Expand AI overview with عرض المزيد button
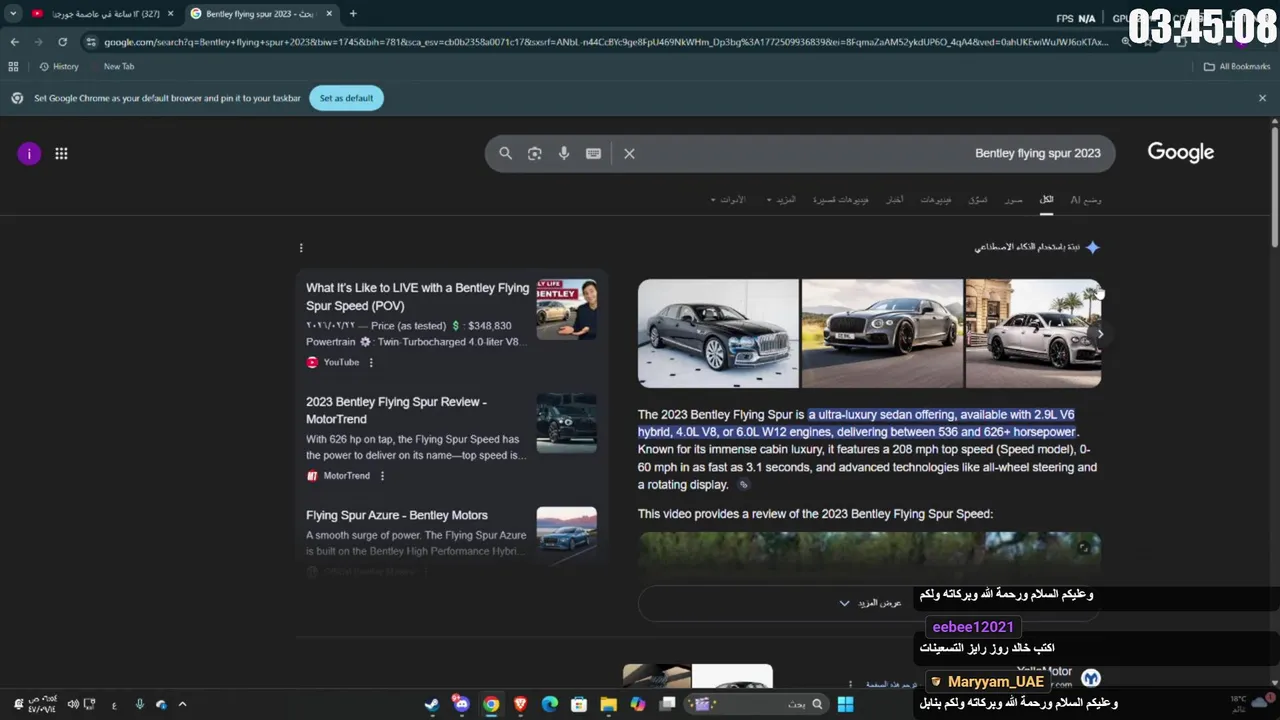The height and width of the screenshot is (720, 1280). coord(869,603)
